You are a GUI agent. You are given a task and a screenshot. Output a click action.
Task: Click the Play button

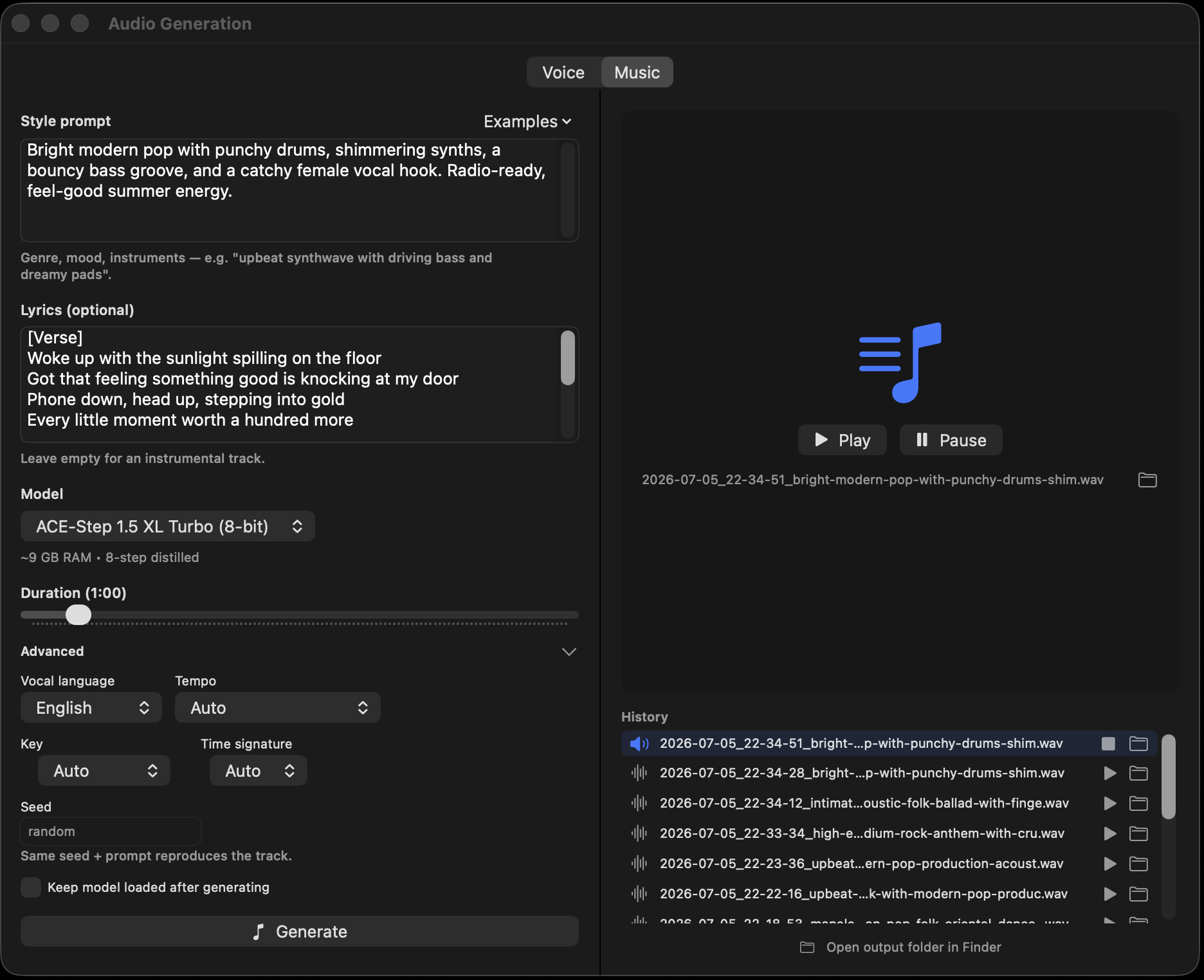pos(843,440)
